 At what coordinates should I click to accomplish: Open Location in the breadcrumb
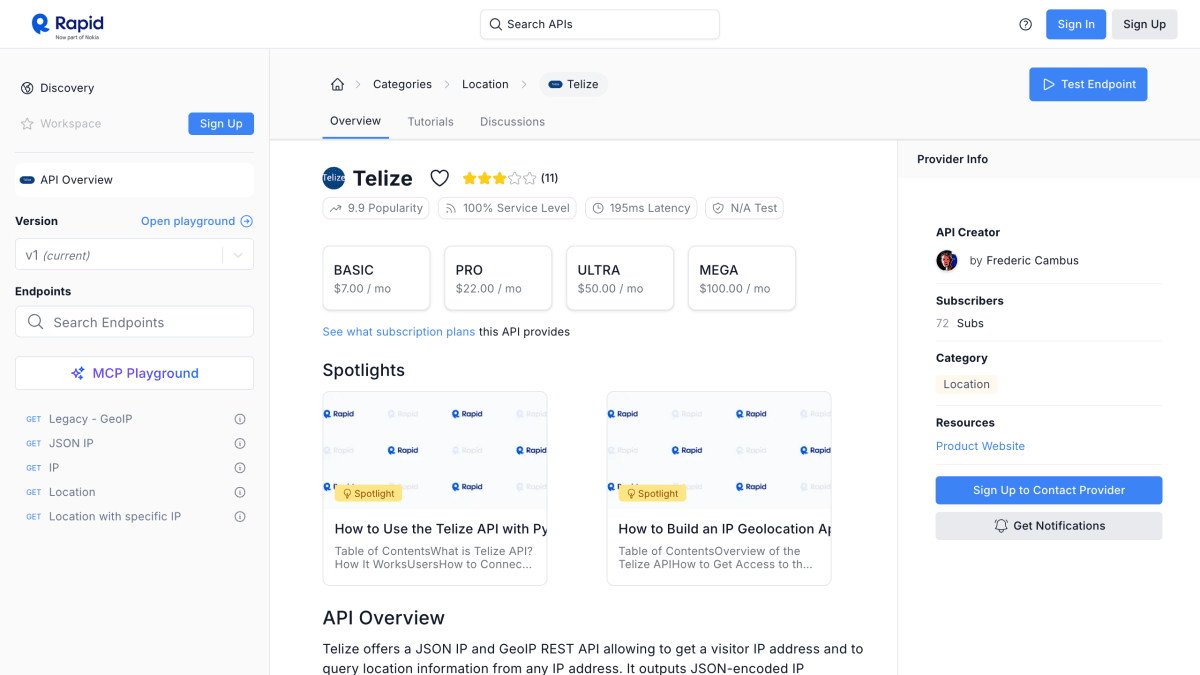coord(485,85)
